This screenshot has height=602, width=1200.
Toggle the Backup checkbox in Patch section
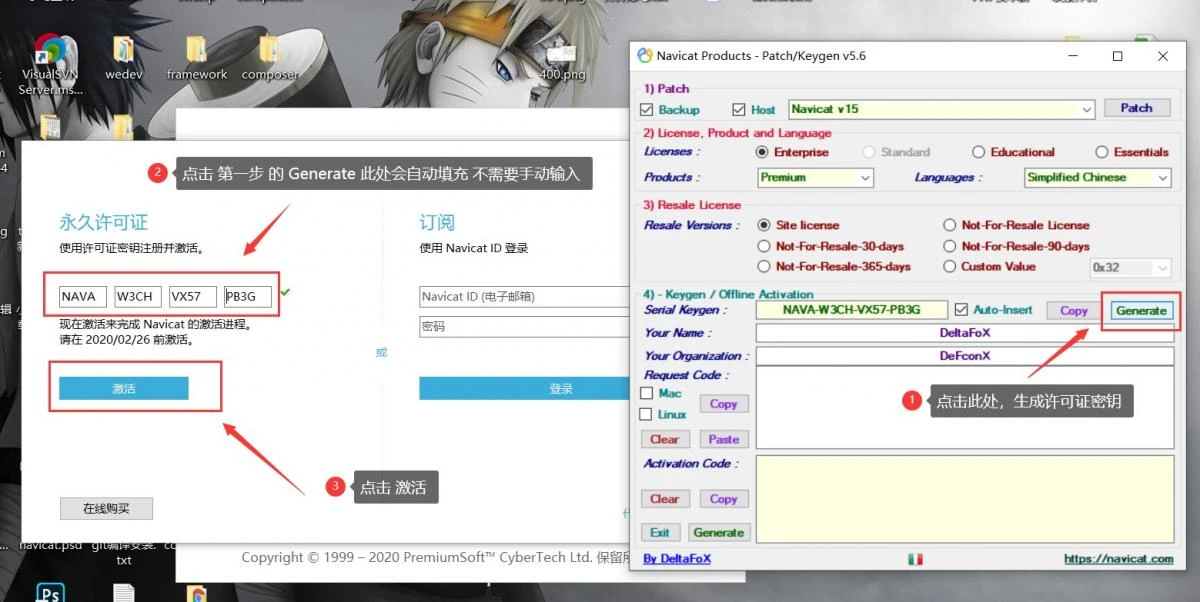(x=646, y=109)
